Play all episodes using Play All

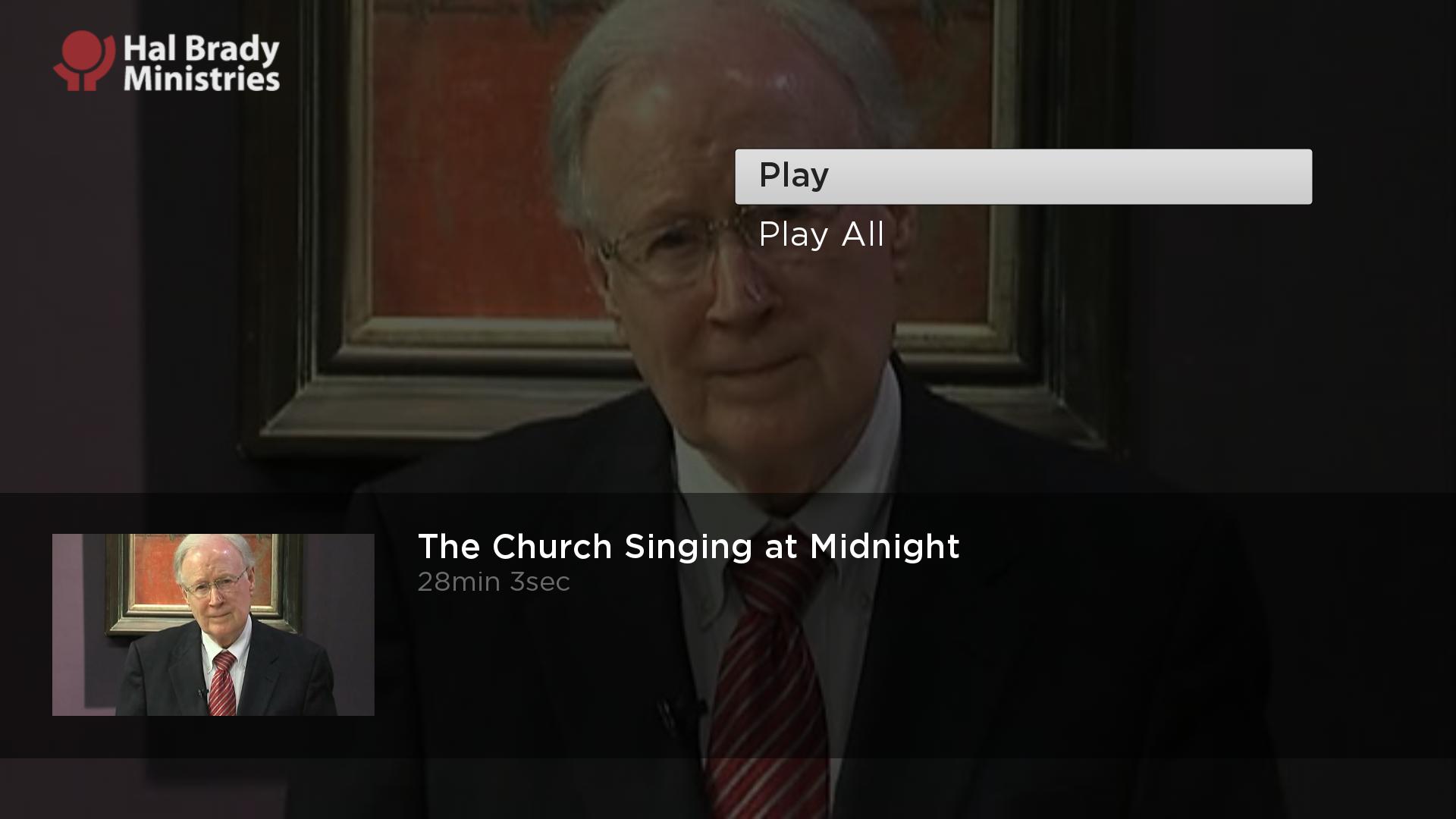pyautogui.click(x=821, y=234)
